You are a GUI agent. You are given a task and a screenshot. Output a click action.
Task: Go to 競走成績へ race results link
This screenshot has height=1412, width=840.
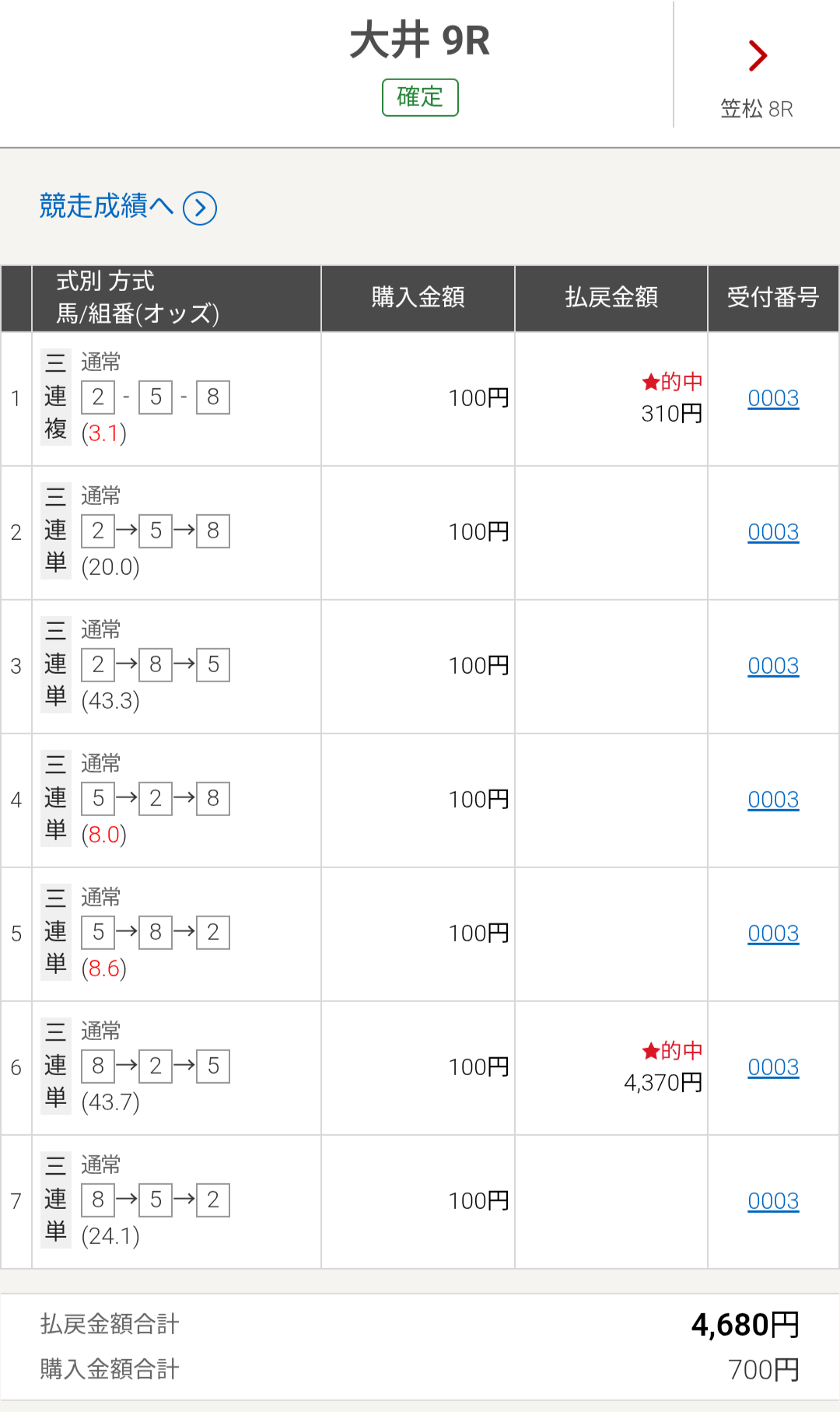pyautogui.click(x=107, y=206)
